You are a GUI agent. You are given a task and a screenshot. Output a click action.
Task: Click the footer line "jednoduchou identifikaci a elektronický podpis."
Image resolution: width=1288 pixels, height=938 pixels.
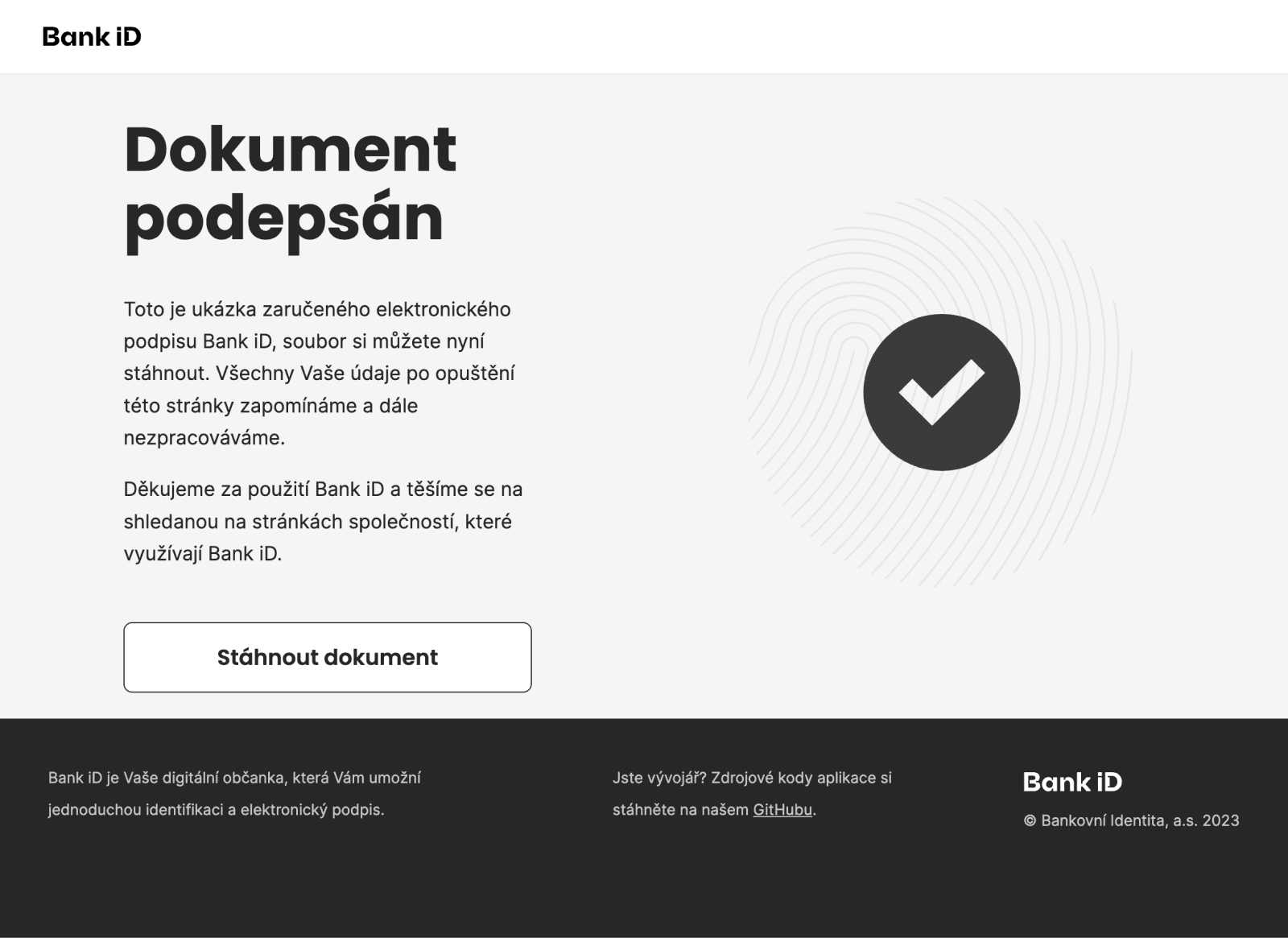click(216, 810)
